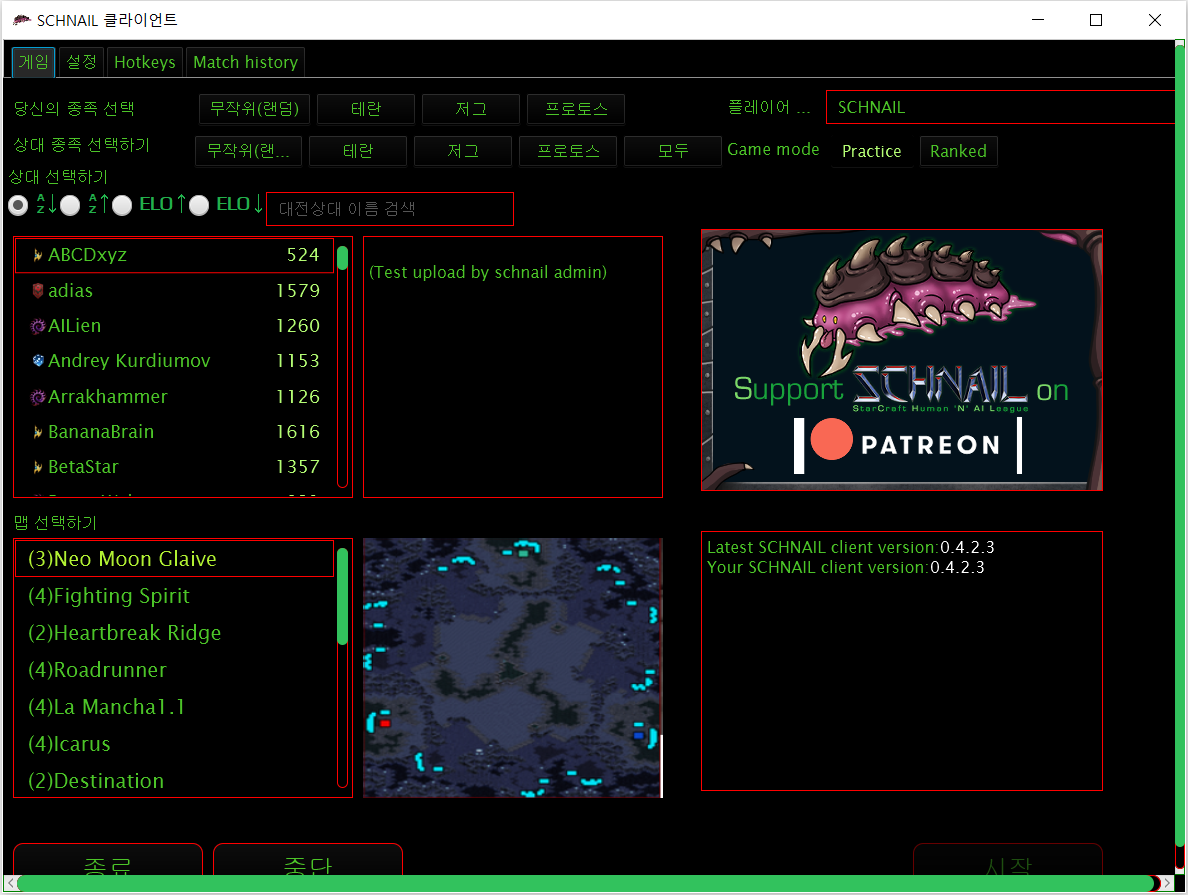
Task: Filter opponents by 저그 race
Action: [463, 150]
